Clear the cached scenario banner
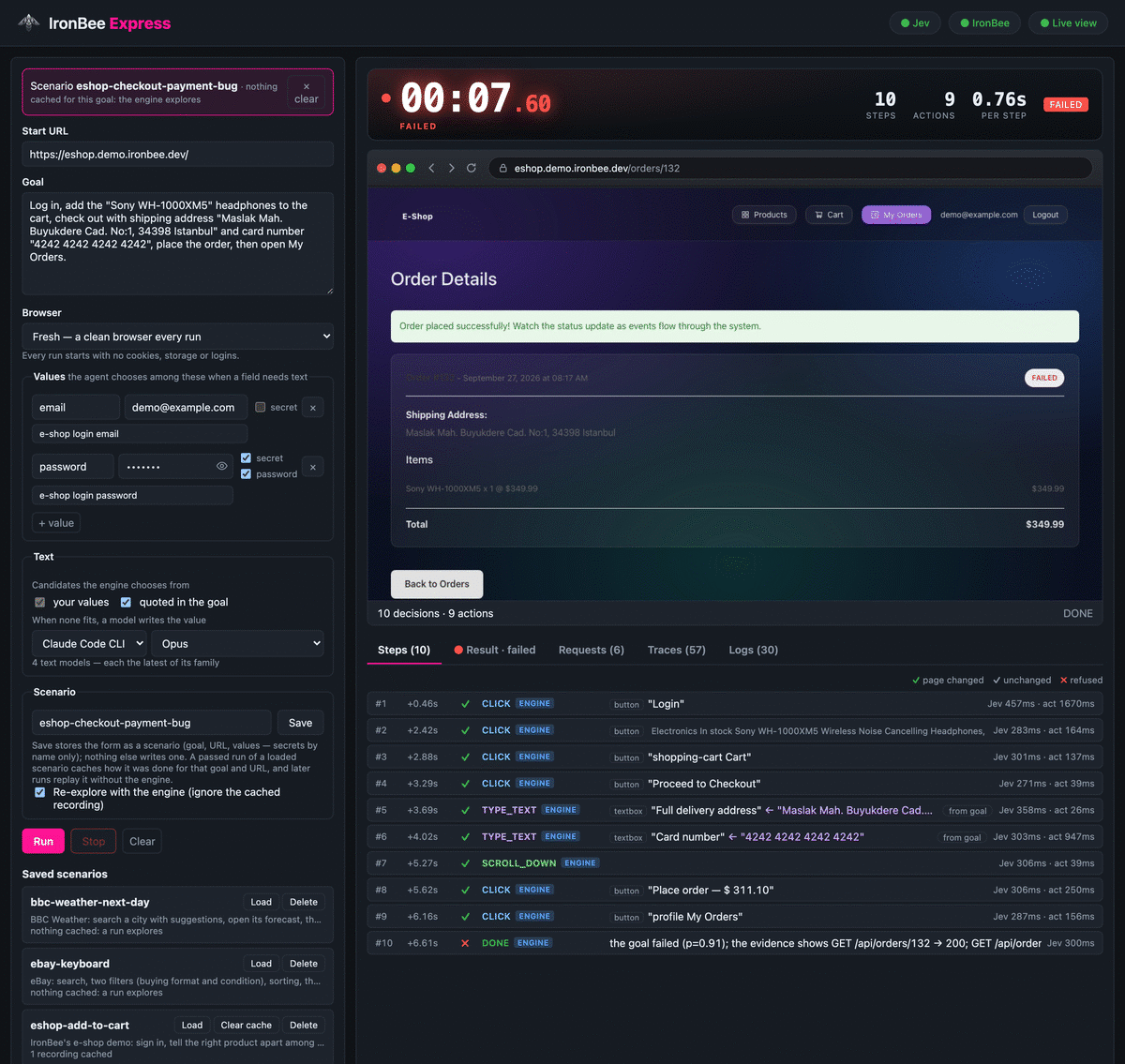The width and height of the screenshot is (1125, 1064). 307,93
